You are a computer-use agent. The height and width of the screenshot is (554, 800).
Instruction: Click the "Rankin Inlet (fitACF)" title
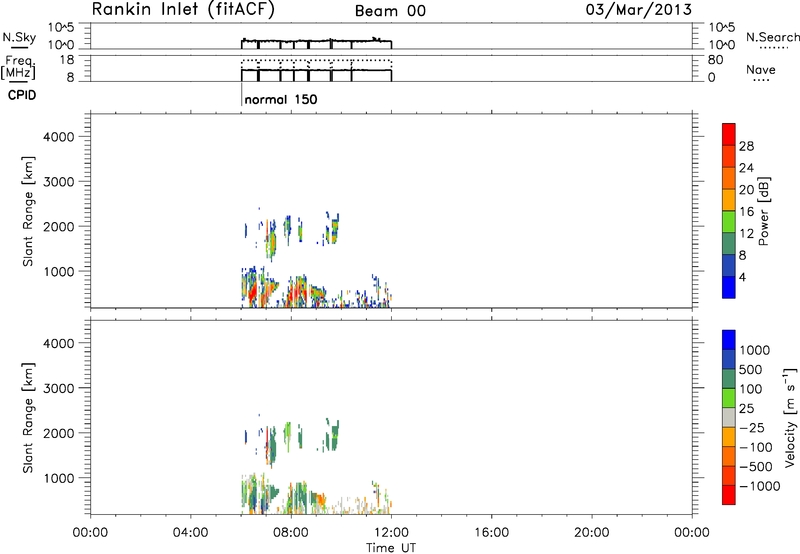coord(183,10)
